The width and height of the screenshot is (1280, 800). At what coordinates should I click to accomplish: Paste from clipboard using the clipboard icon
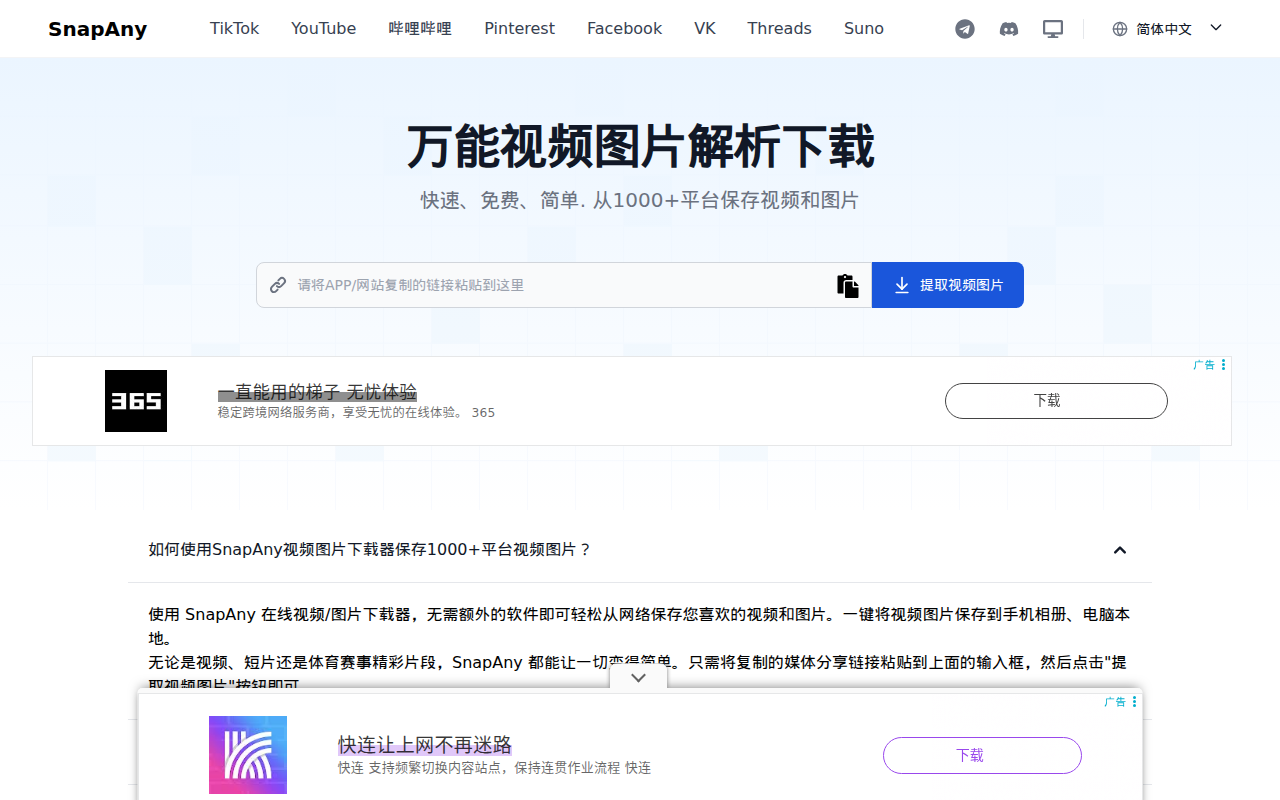point(848,285)
